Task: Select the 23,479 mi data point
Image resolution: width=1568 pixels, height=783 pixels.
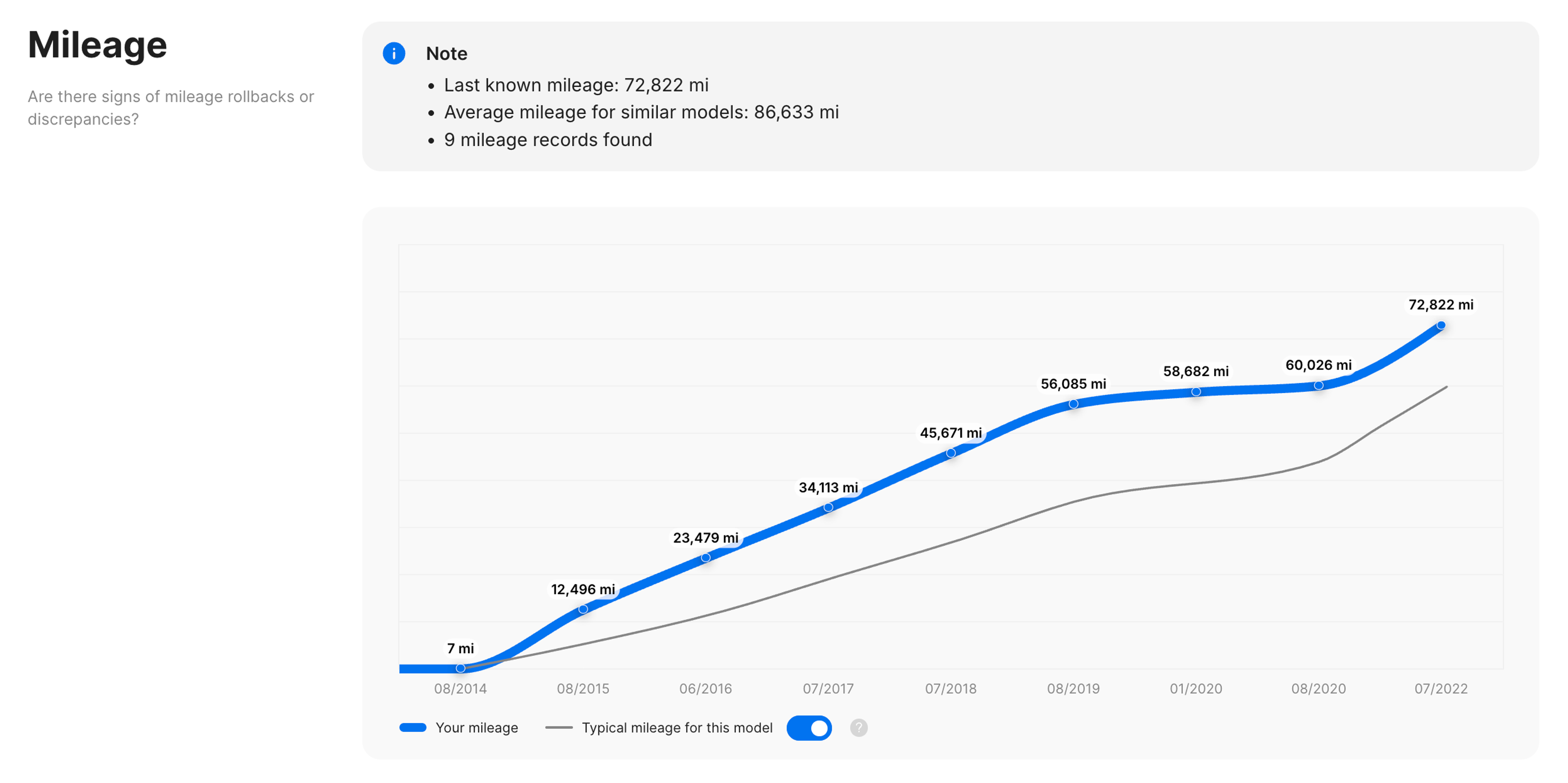Action: (706, 557)
